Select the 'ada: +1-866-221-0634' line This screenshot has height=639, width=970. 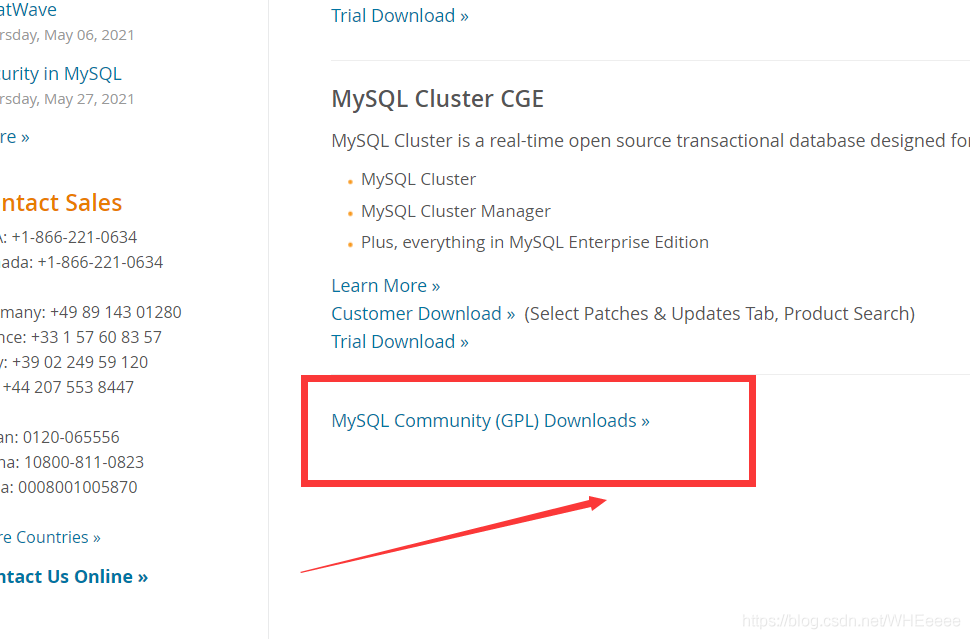(82, 262)
